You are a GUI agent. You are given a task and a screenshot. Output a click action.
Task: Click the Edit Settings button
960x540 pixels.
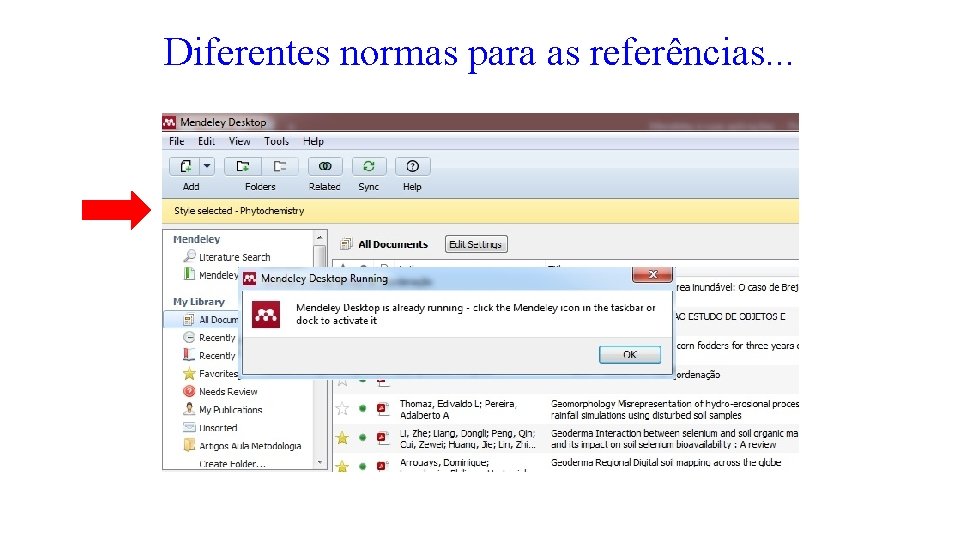click(476, 244)
